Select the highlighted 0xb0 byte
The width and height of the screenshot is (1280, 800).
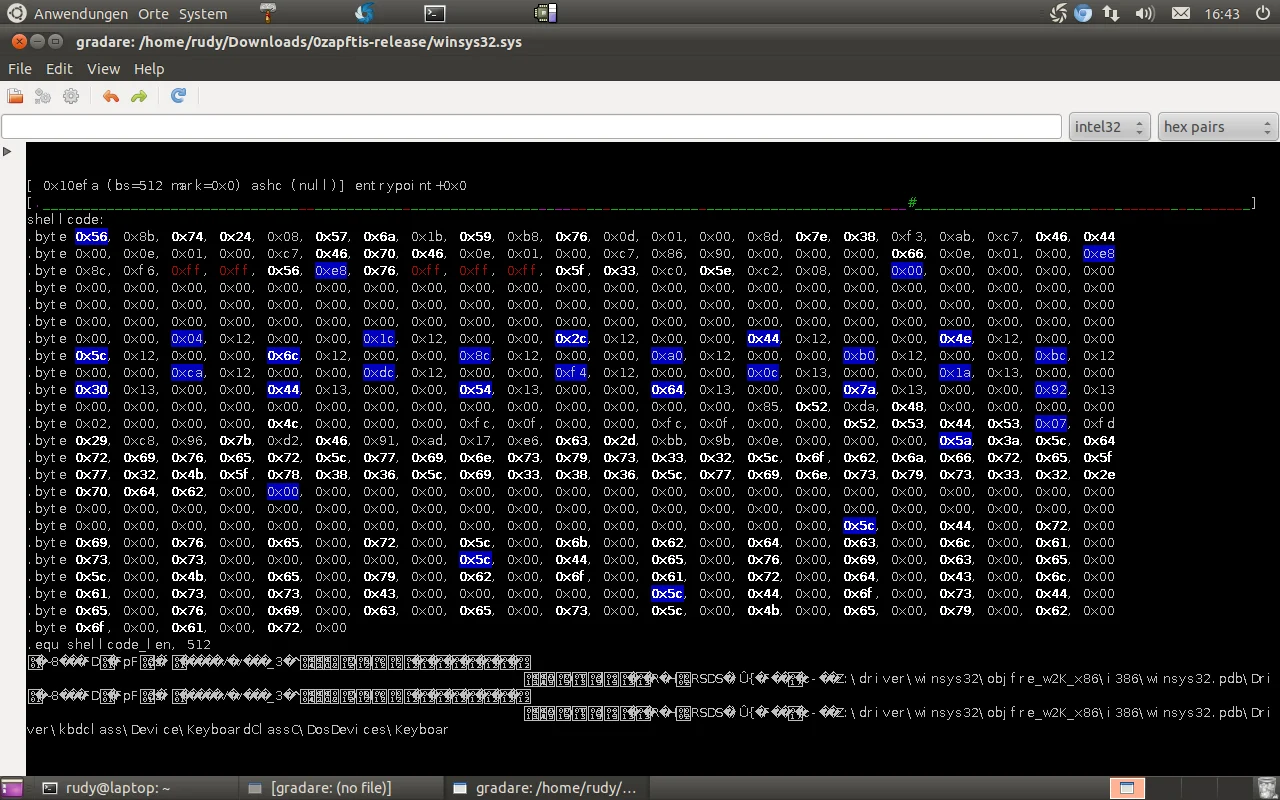[859, 356]
